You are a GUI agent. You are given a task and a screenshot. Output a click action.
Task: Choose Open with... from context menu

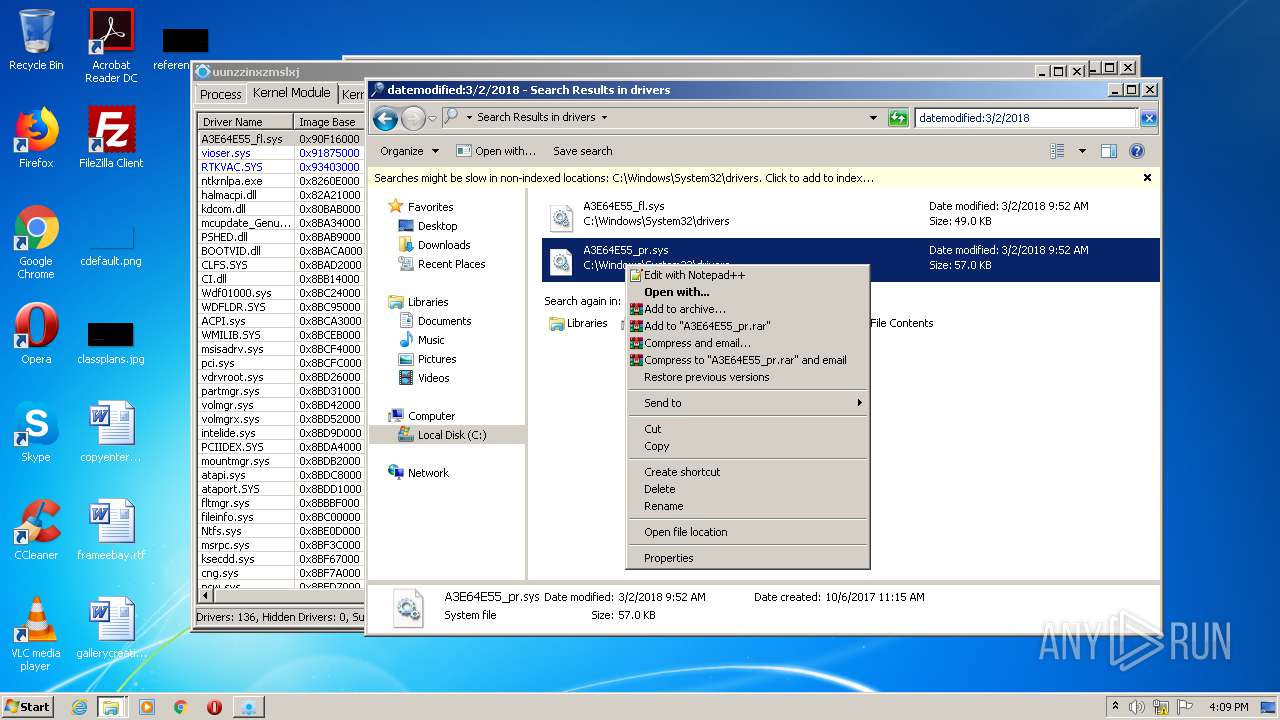[x=747, y=292]
